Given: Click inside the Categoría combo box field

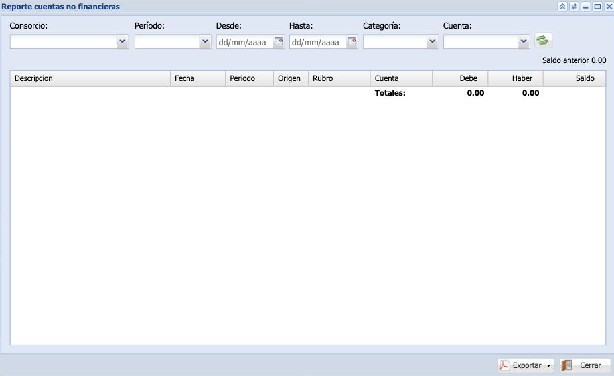Looking at the screenshot, I should [x=395, y=42].
